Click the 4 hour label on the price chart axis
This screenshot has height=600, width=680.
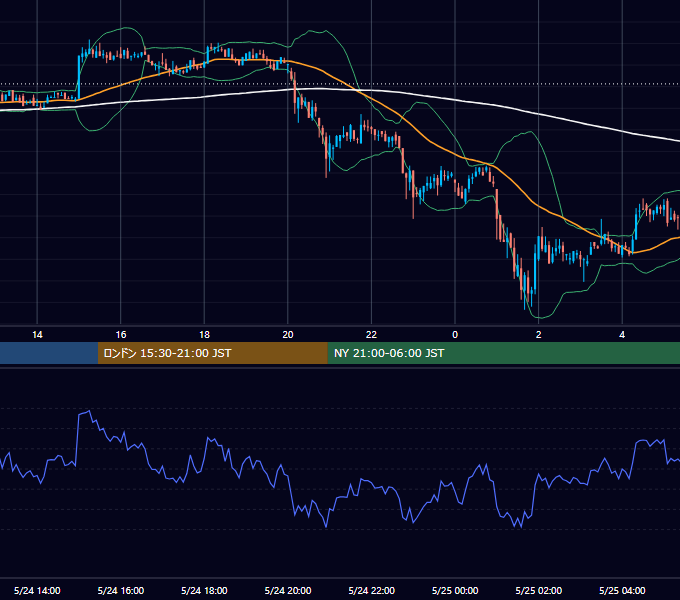622,335
